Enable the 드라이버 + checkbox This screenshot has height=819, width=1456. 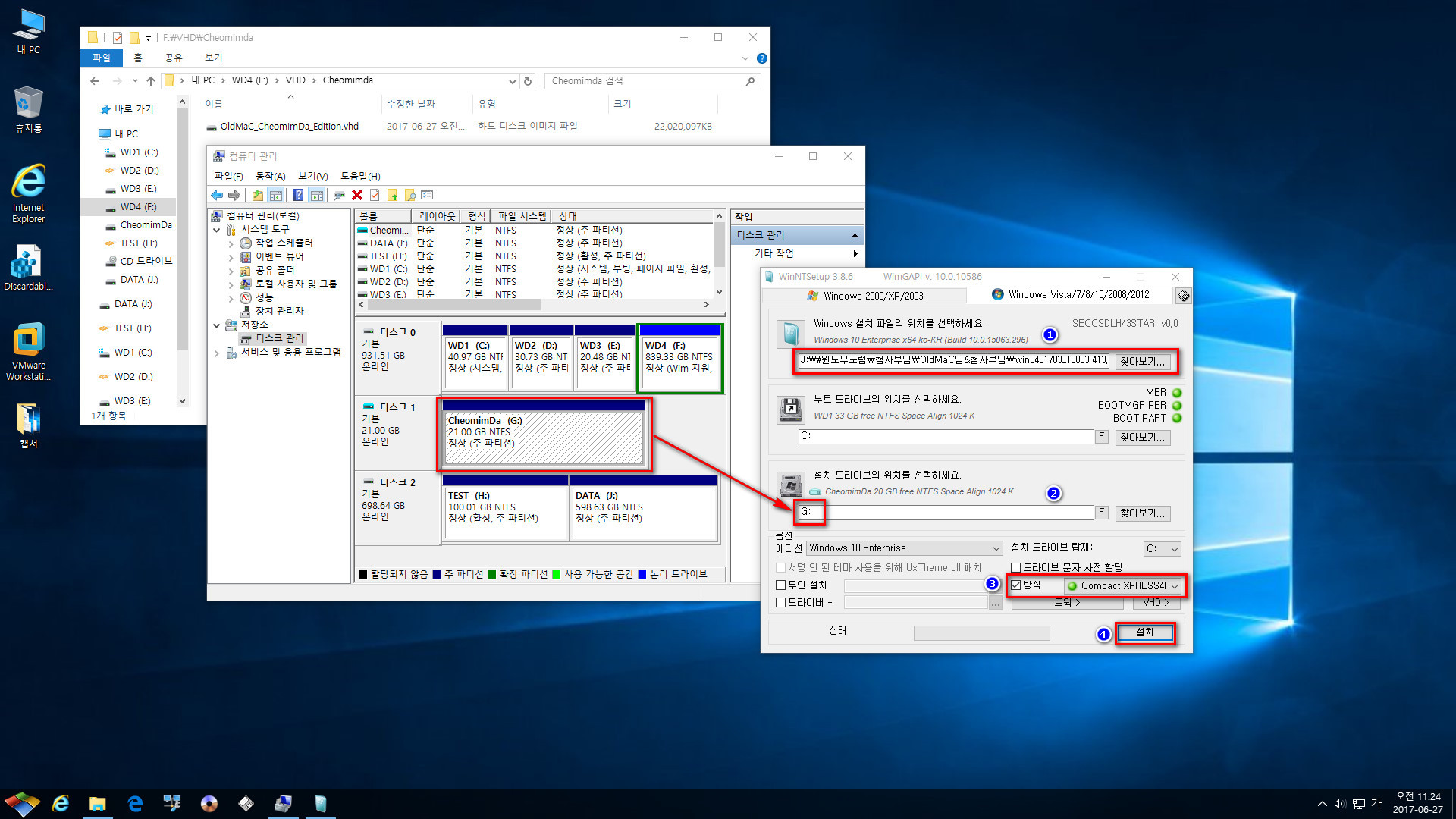pyautogui.click(x=780, y=603)
